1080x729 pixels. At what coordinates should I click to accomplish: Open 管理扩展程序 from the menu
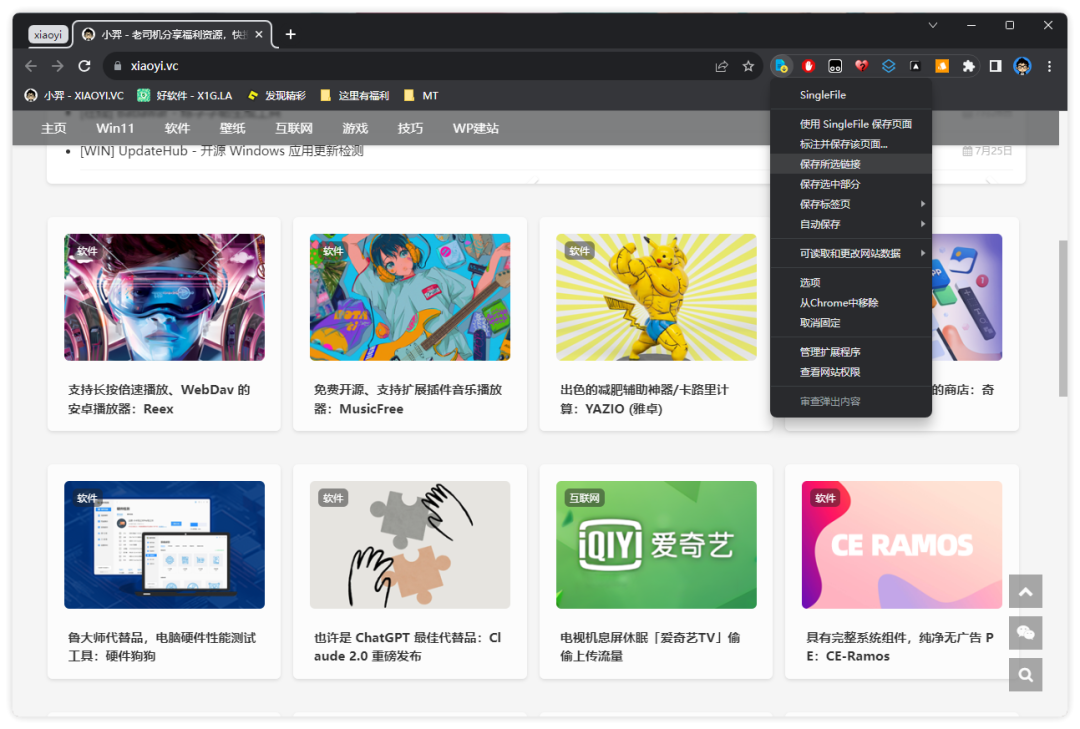851,352
